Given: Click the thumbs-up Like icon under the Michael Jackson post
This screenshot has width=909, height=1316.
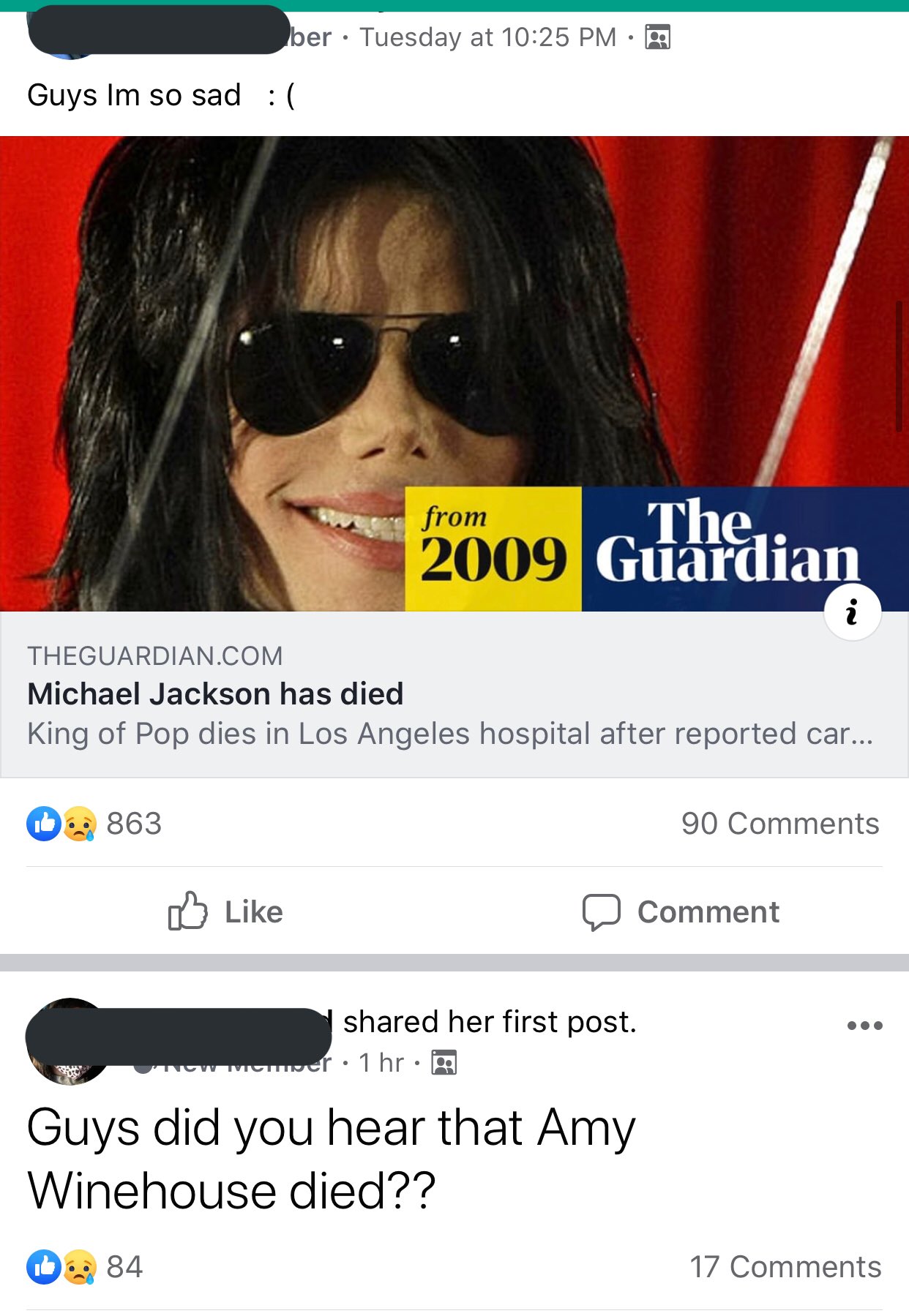Looking at the screenshot, I should click(188, 911).
